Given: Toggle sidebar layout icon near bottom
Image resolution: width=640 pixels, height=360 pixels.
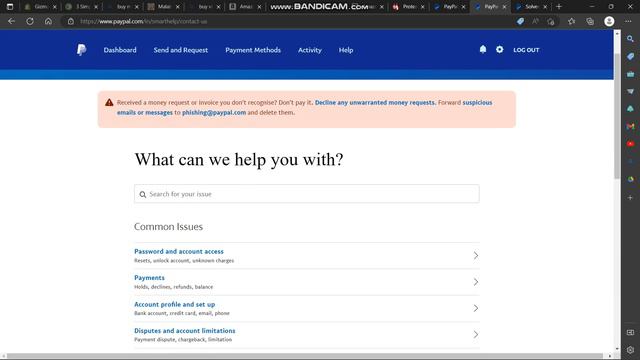Looking at the screenshot, I should tap(631, 332).
